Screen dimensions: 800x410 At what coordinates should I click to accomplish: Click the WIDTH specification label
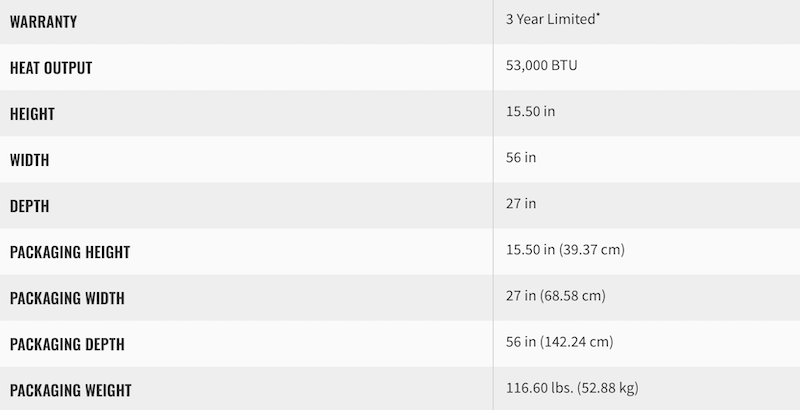coord(30,160)
